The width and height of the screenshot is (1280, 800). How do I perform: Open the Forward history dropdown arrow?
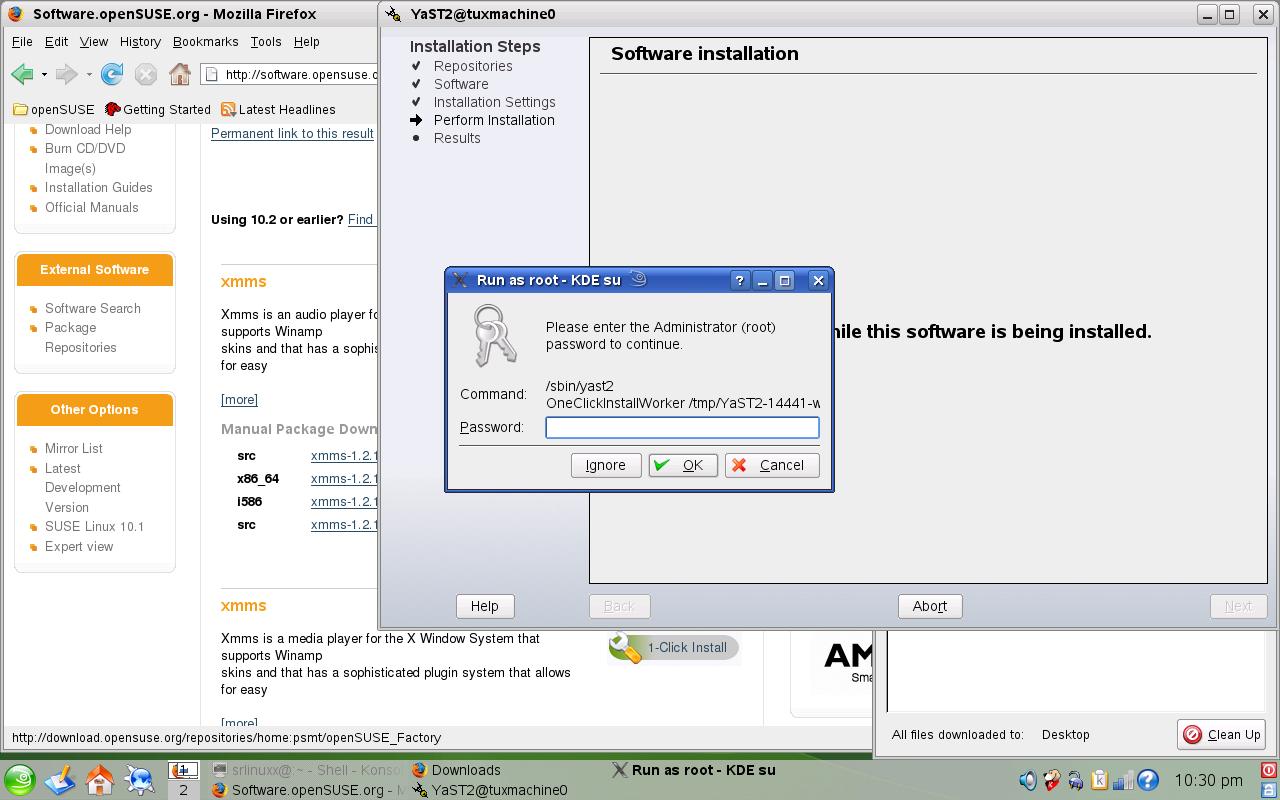(x=89, y=74)
